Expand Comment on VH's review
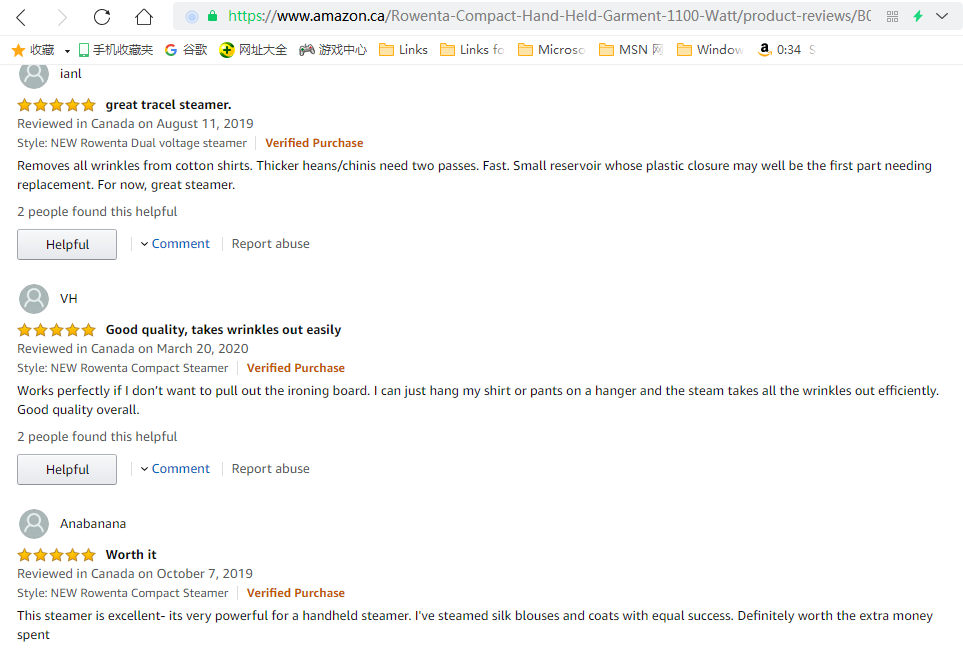 (x=175, y=469)
